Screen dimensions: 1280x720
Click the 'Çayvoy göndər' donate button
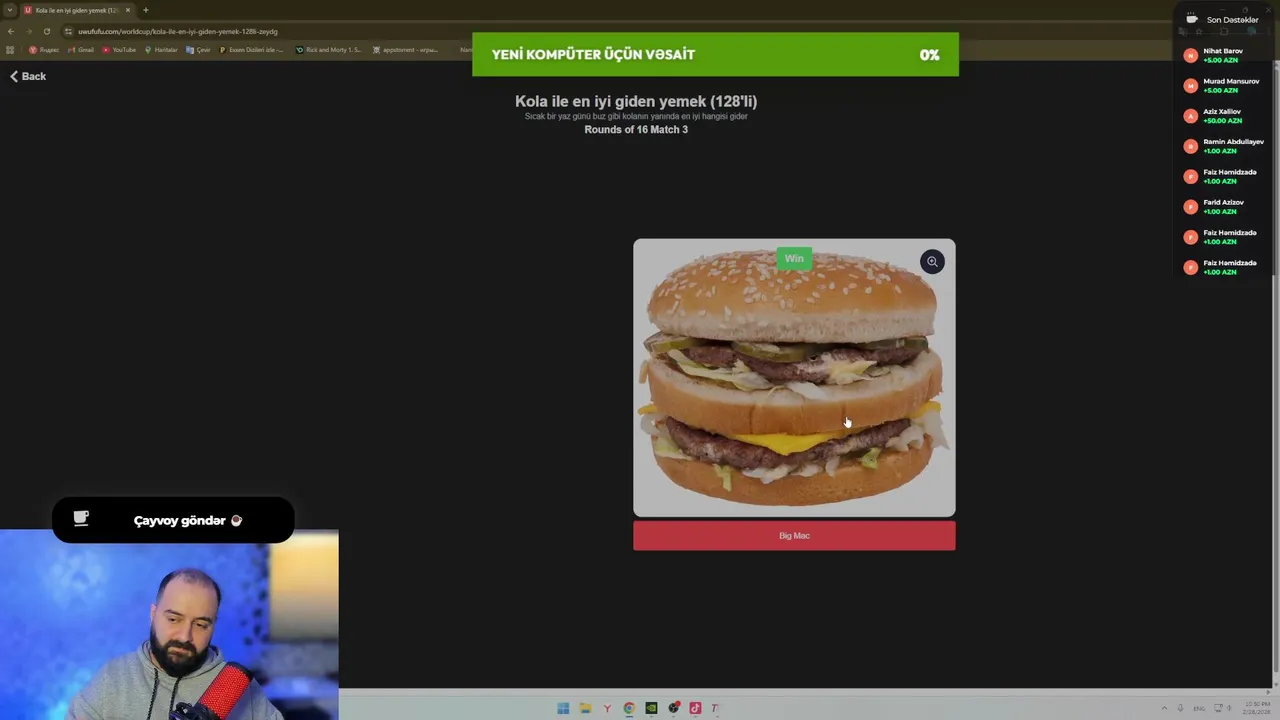(173, 520)
